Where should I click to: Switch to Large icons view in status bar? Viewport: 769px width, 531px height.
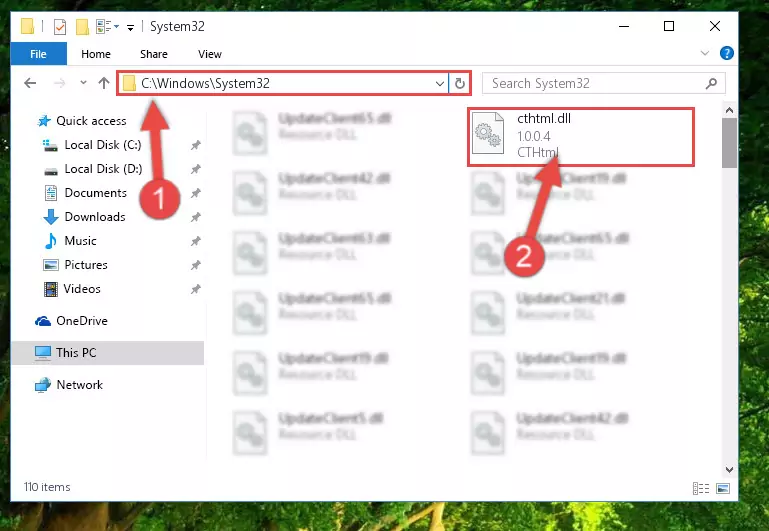723,488
